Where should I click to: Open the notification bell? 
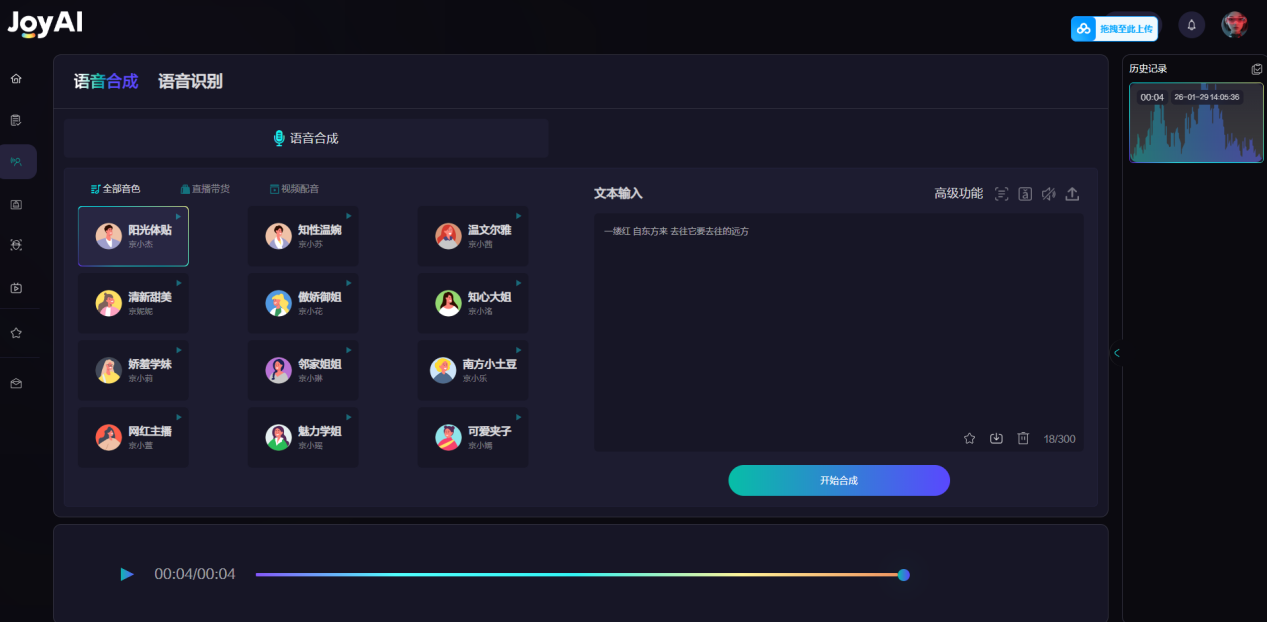coord(1191,25)
